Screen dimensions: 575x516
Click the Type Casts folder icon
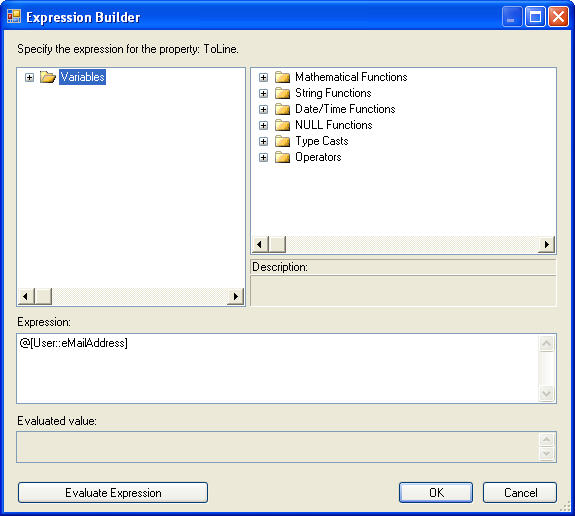282,141
